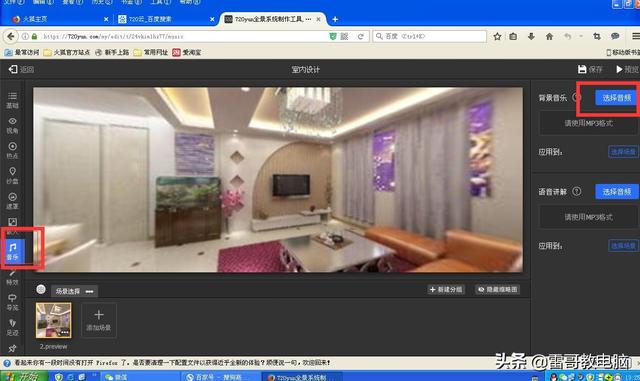Open the 火狐官方站点 bookmark folder
The image size is (640, 381).
pyautogui.click(x=67, y=52)
